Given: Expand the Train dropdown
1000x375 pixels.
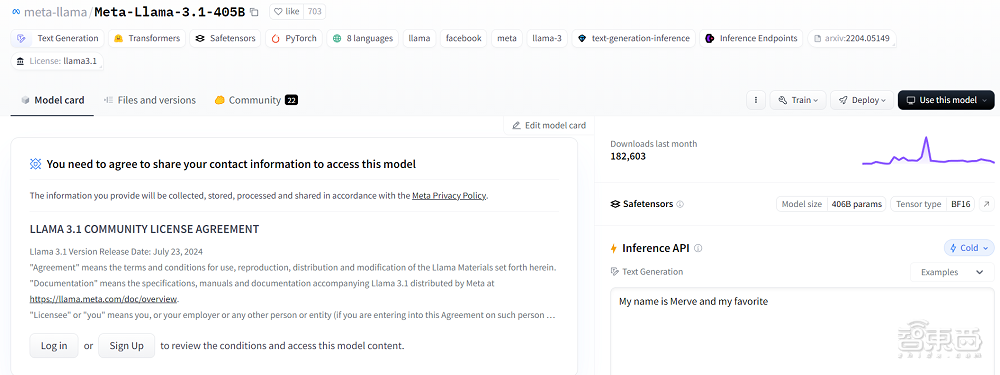Looking at the screenshot, I should (x=798, y=100).
